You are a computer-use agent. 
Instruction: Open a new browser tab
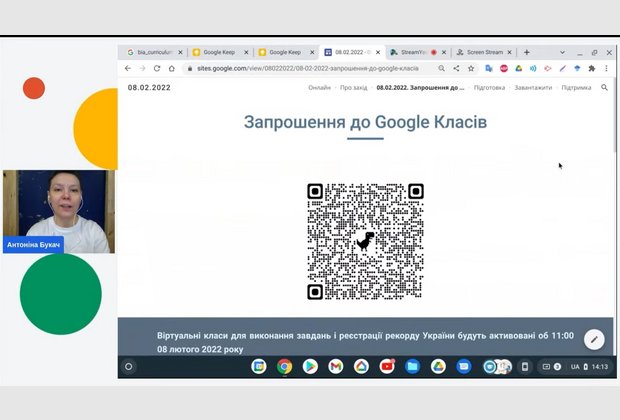527,52
